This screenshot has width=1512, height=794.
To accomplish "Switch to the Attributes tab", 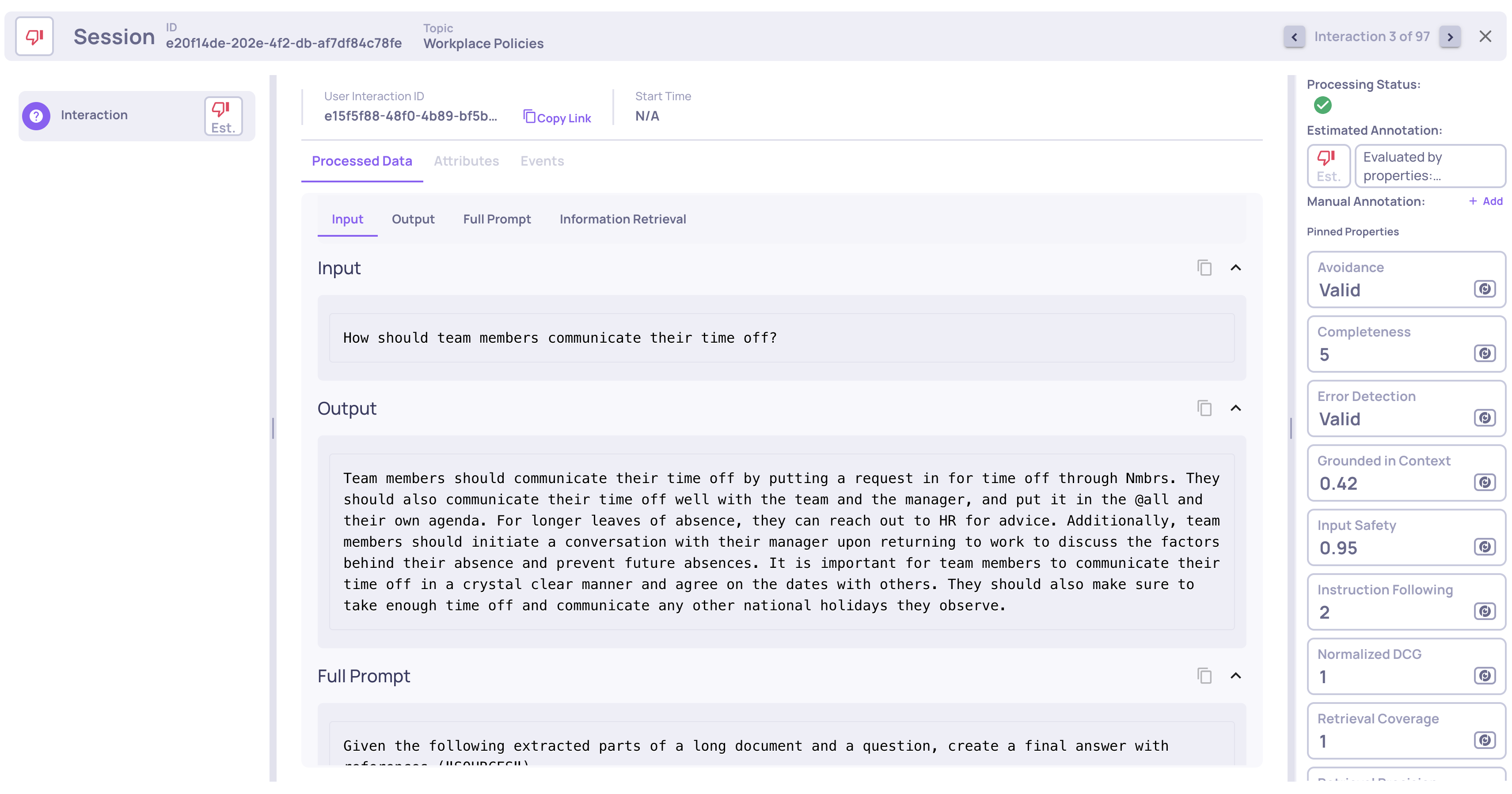I will click(x=466, y=161).
